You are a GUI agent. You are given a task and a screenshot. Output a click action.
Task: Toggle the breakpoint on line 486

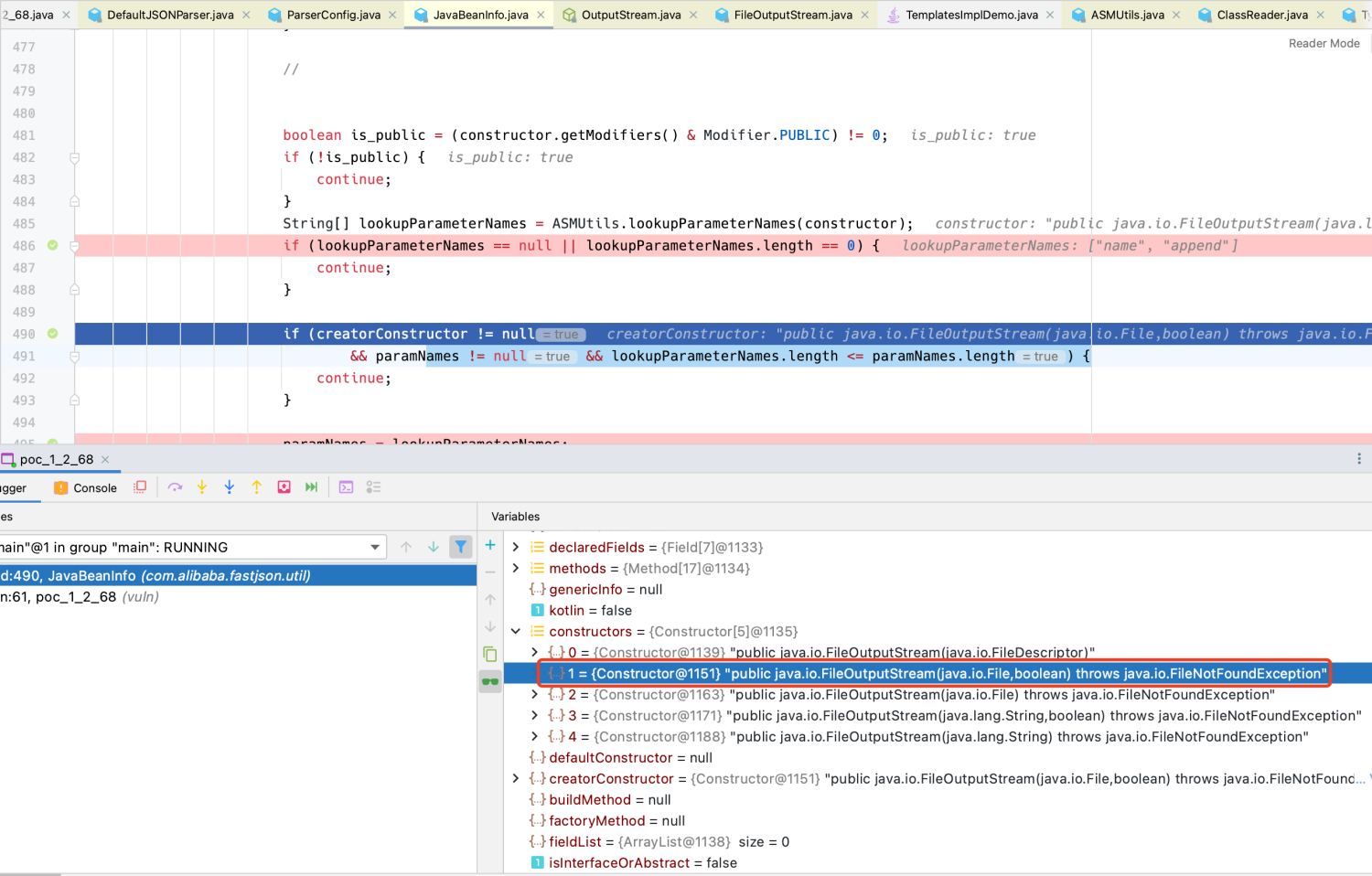53,245
